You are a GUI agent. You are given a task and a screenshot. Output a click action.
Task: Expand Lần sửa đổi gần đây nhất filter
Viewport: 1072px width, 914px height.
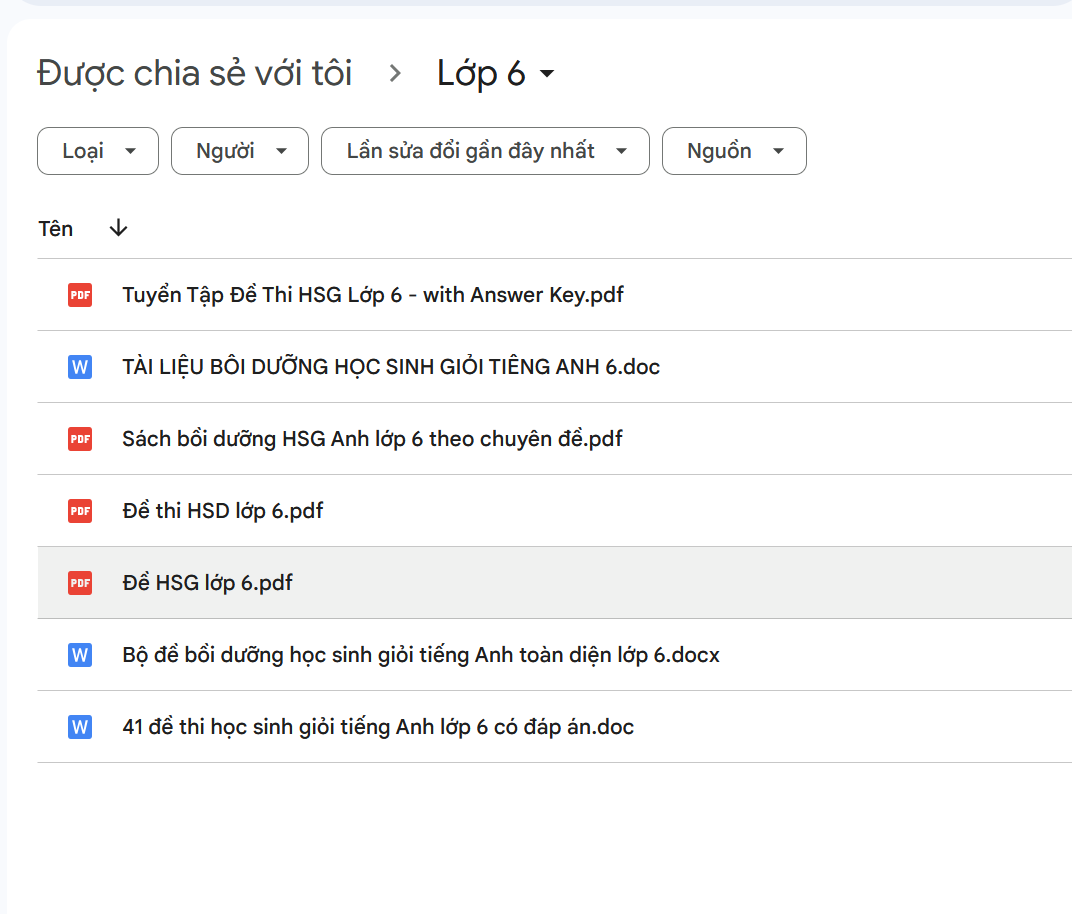coord(485,151)
